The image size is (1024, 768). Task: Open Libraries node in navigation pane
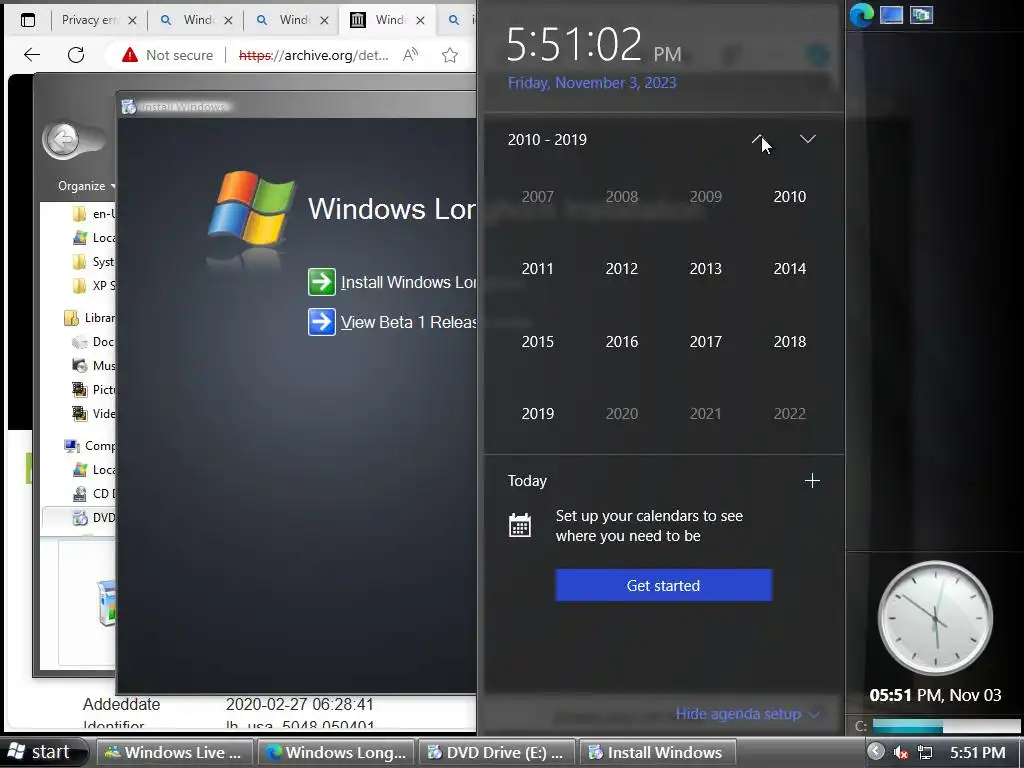89,318
